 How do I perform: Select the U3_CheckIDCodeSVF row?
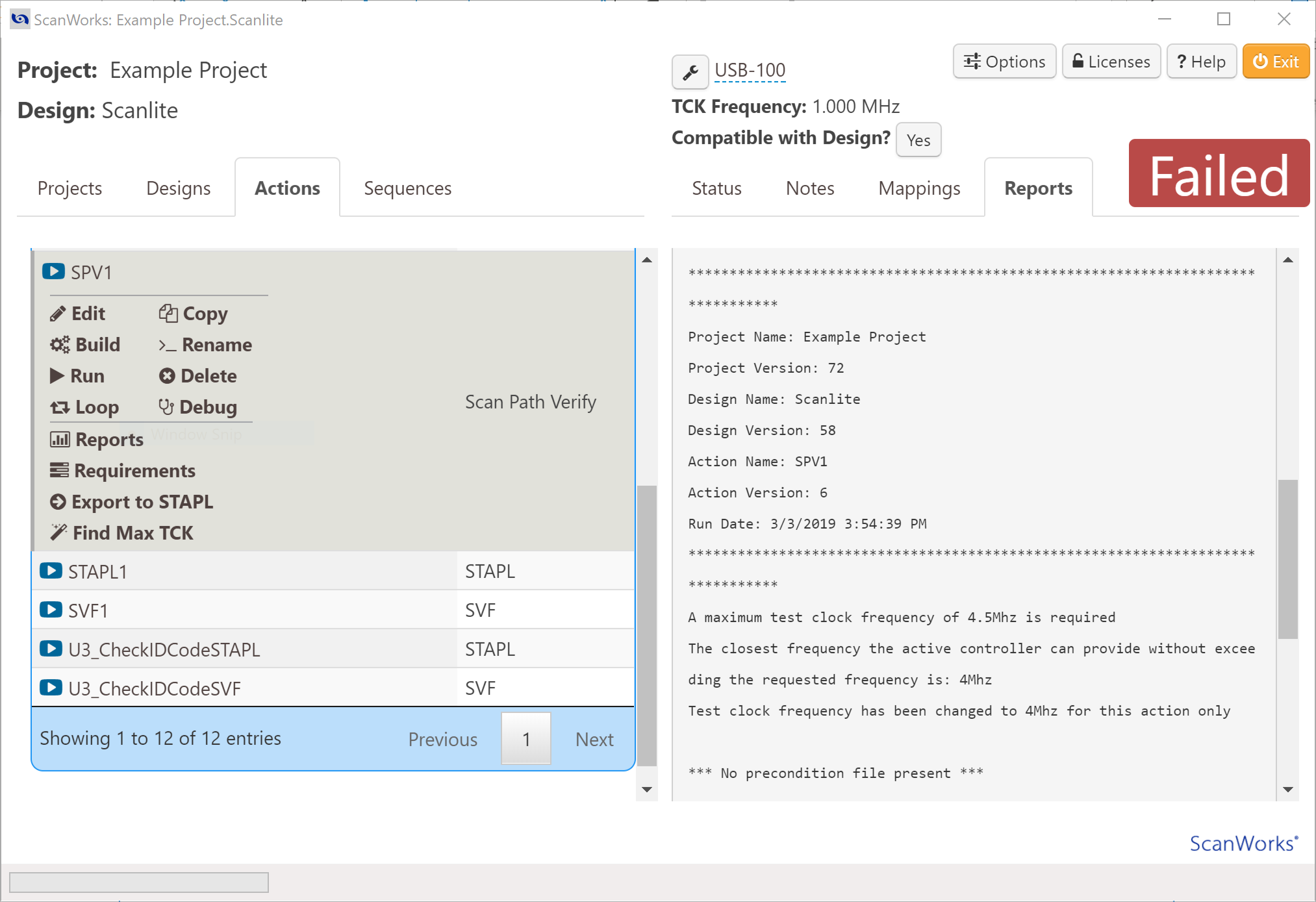(333, 688)
